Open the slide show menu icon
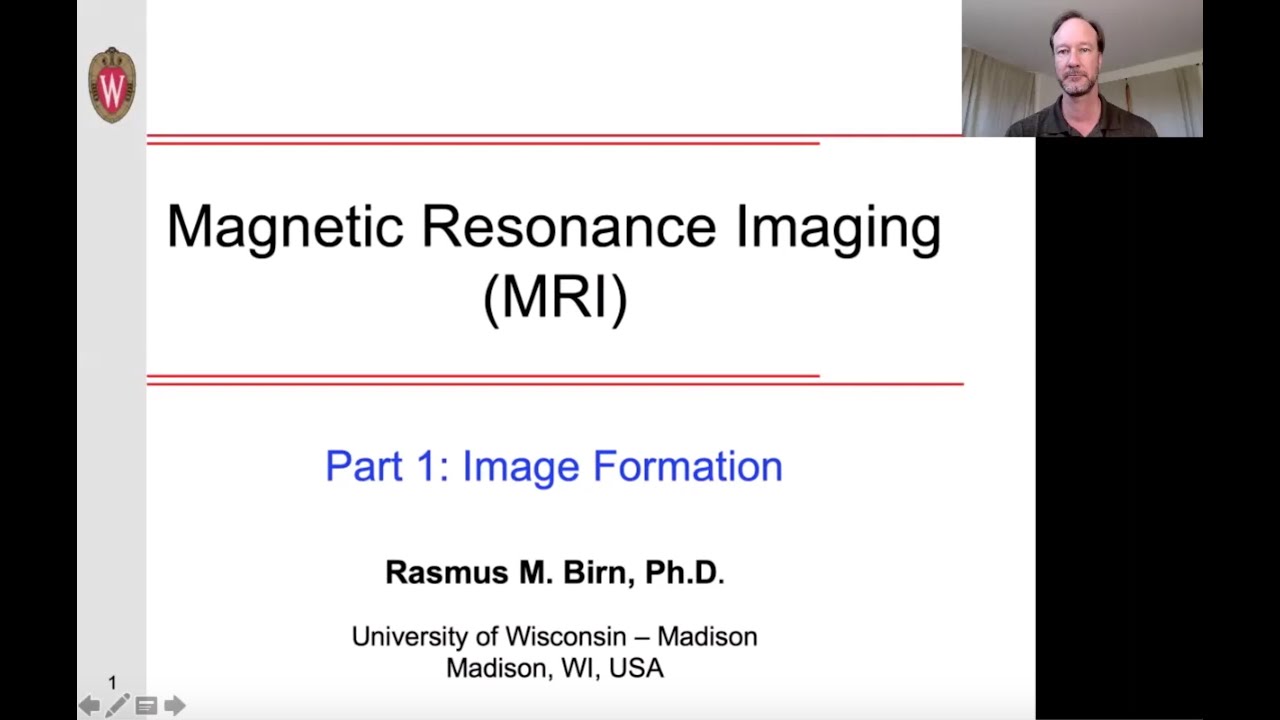 coord(146,706)
